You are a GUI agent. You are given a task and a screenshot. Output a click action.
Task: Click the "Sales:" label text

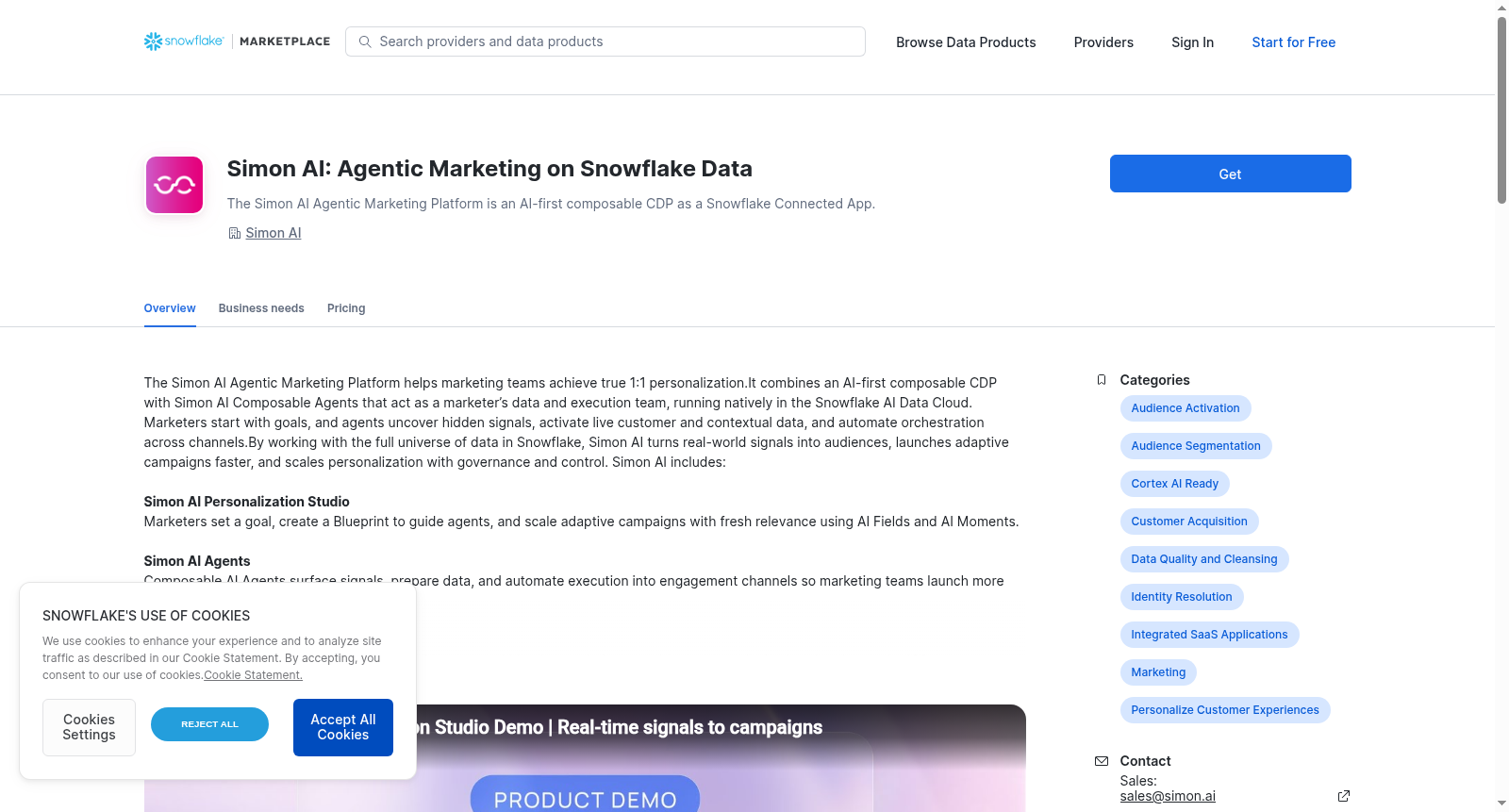tap(1138, 781)
